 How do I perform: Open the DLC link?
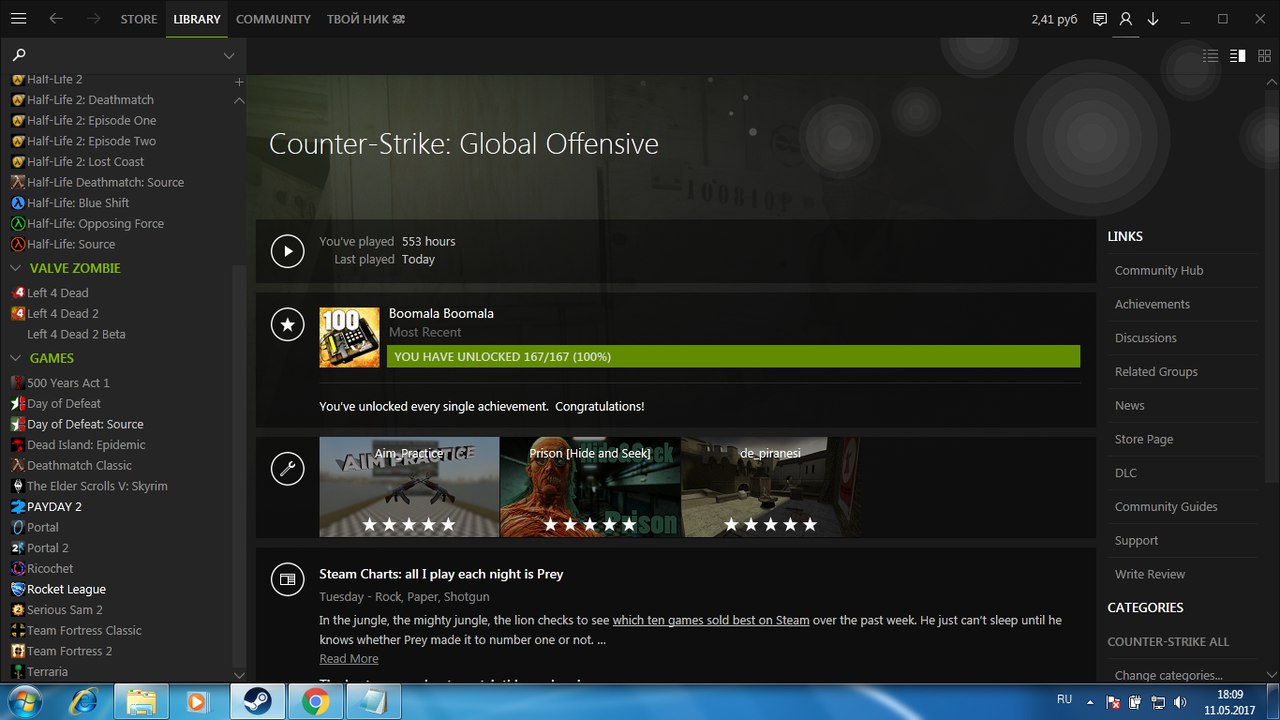point(1126,473)
